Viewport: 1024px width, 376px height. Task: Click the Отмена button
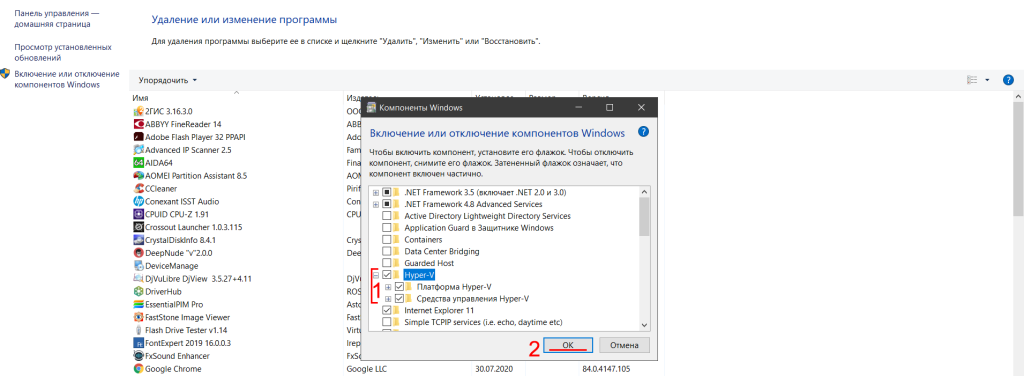(624, 345)
